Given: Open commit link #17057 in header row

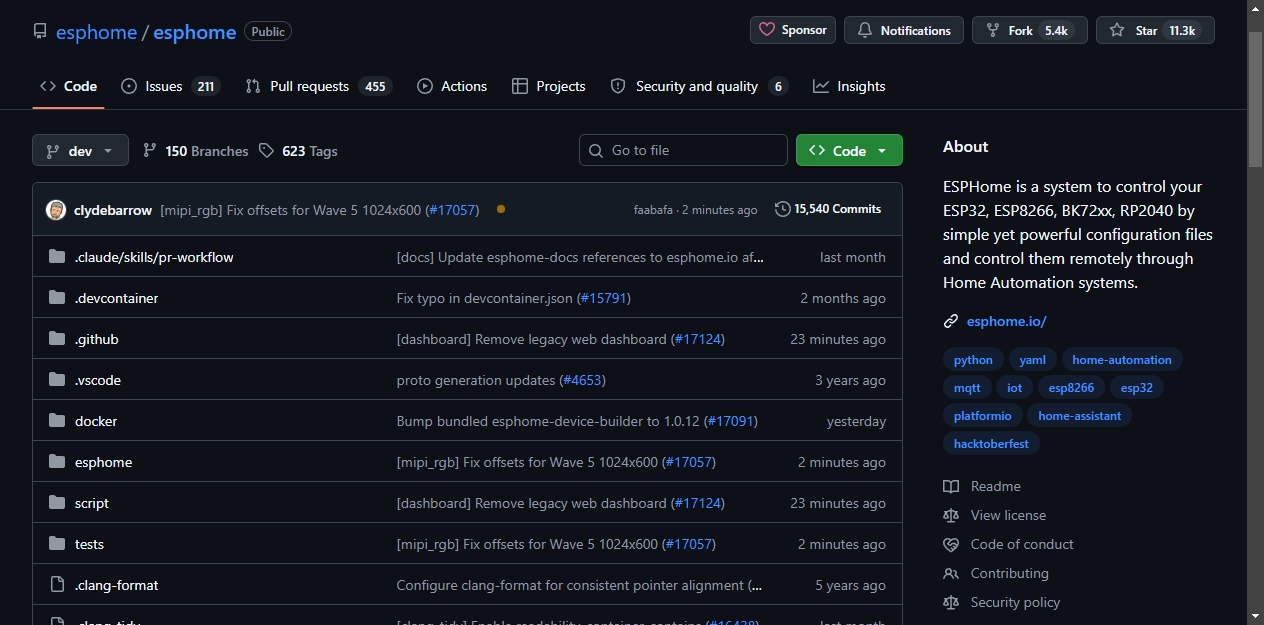Looking at the screenshot, I should coord(452,210).
